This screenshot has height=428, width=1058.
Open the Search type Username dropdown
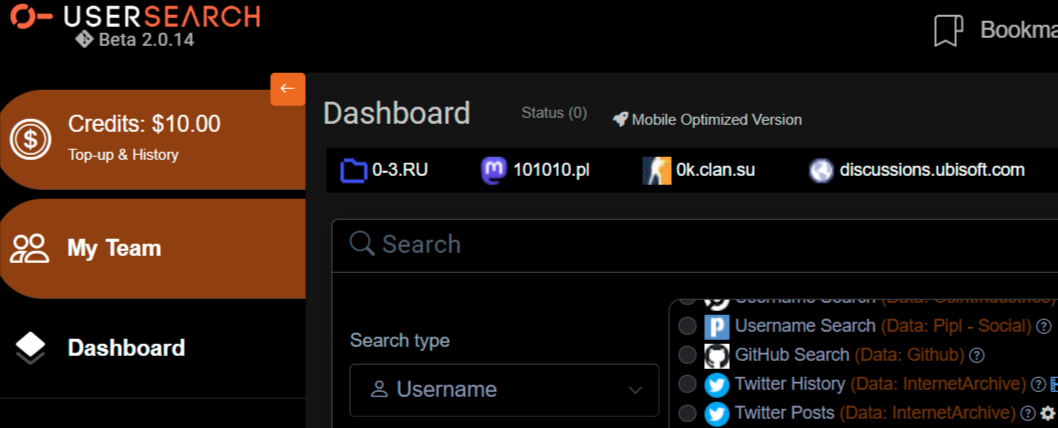[504, 390]
